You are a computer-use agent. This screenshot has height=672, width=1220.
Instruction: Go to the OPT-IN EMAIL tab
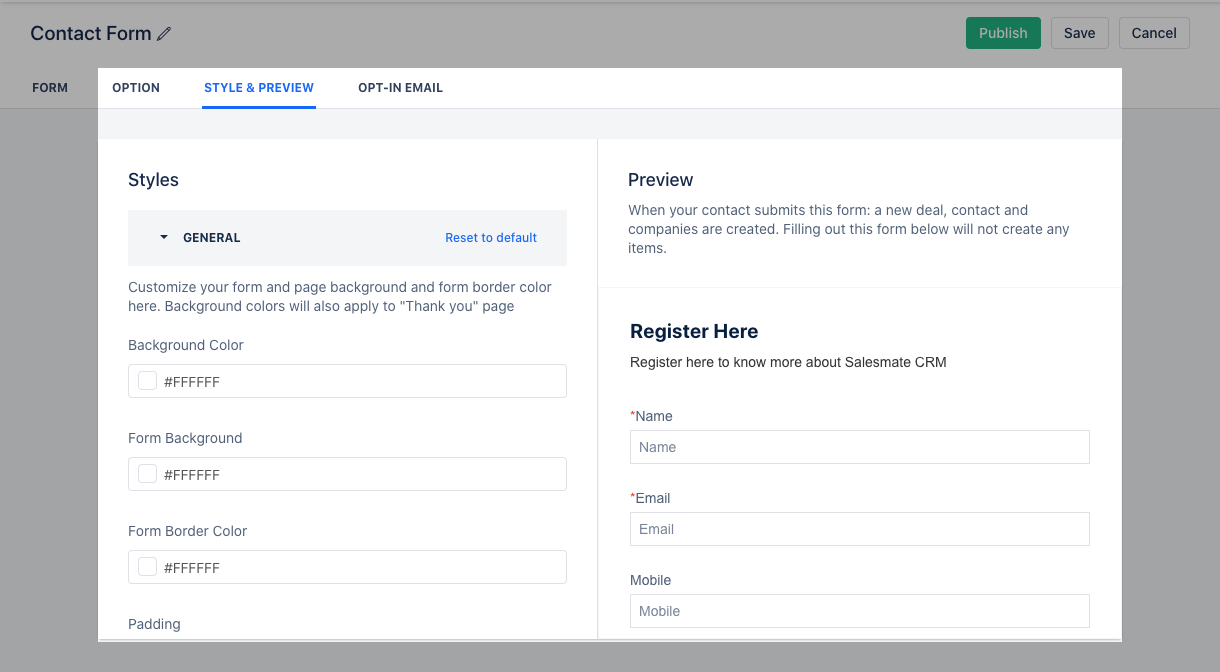tap(400, 88)
